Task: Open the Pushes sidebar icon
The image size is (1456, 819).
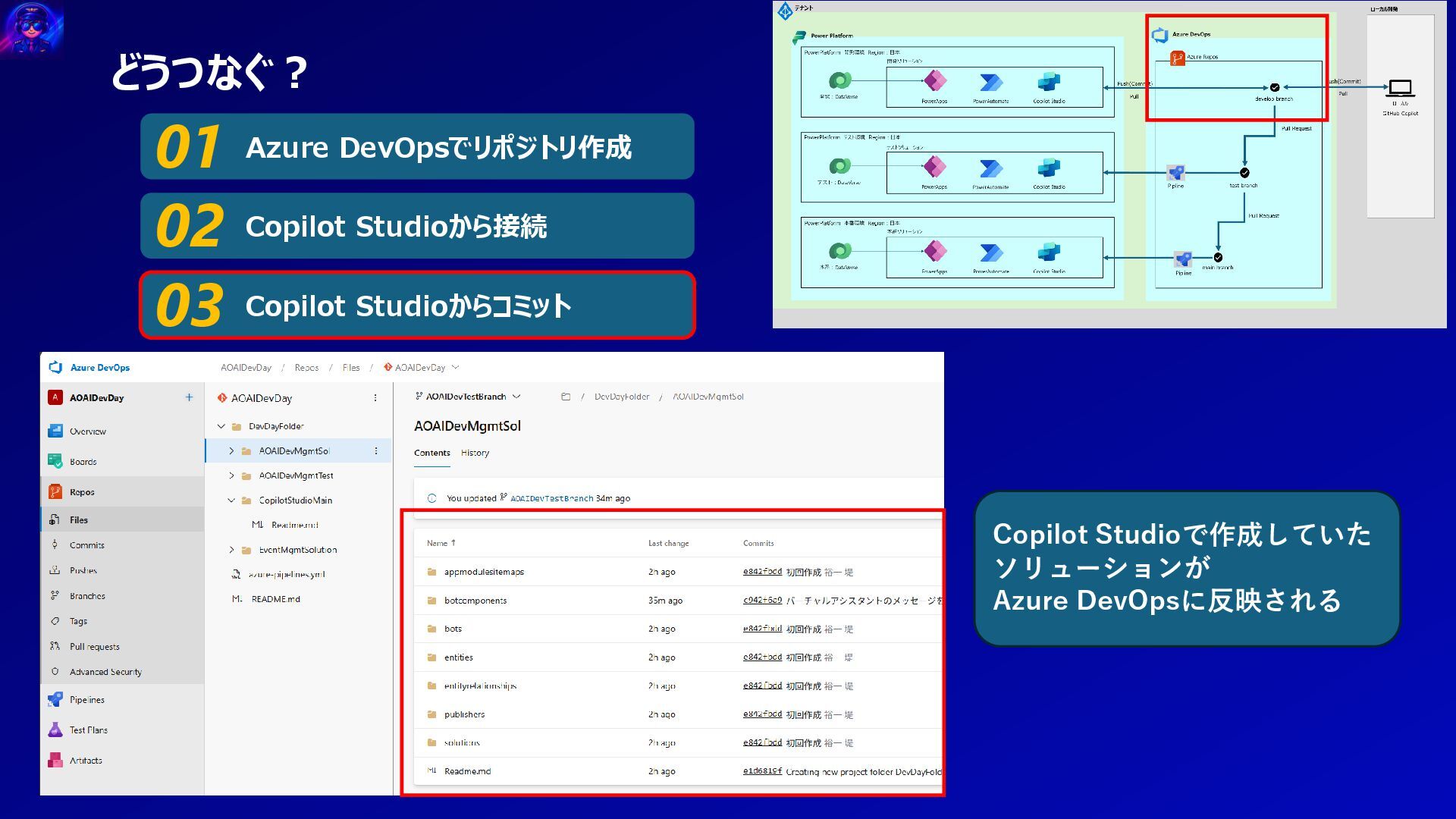Action: click(55, 570)
